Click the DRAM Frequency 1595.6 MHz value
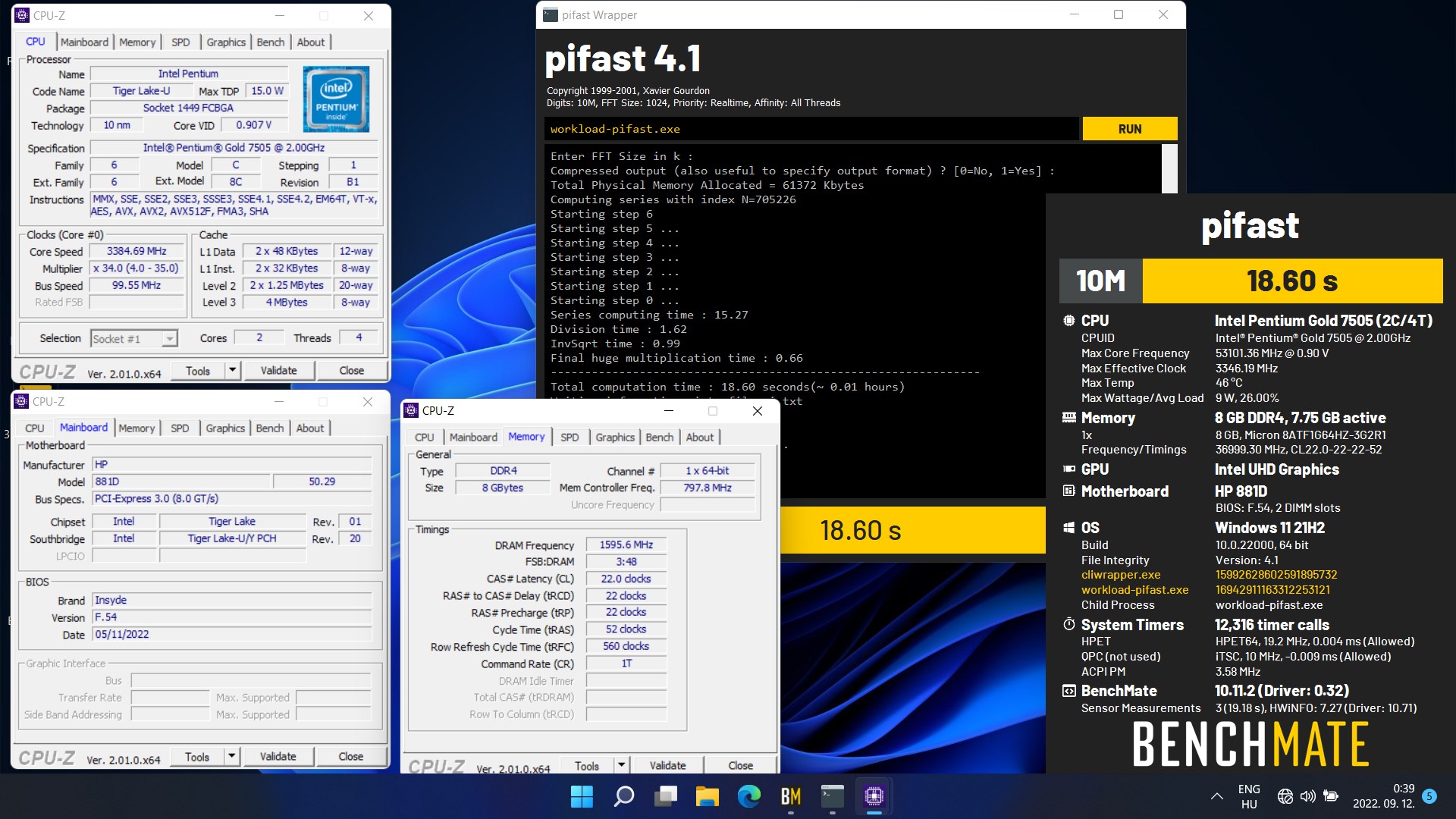 pyautogui.click(x=626, y=544)
